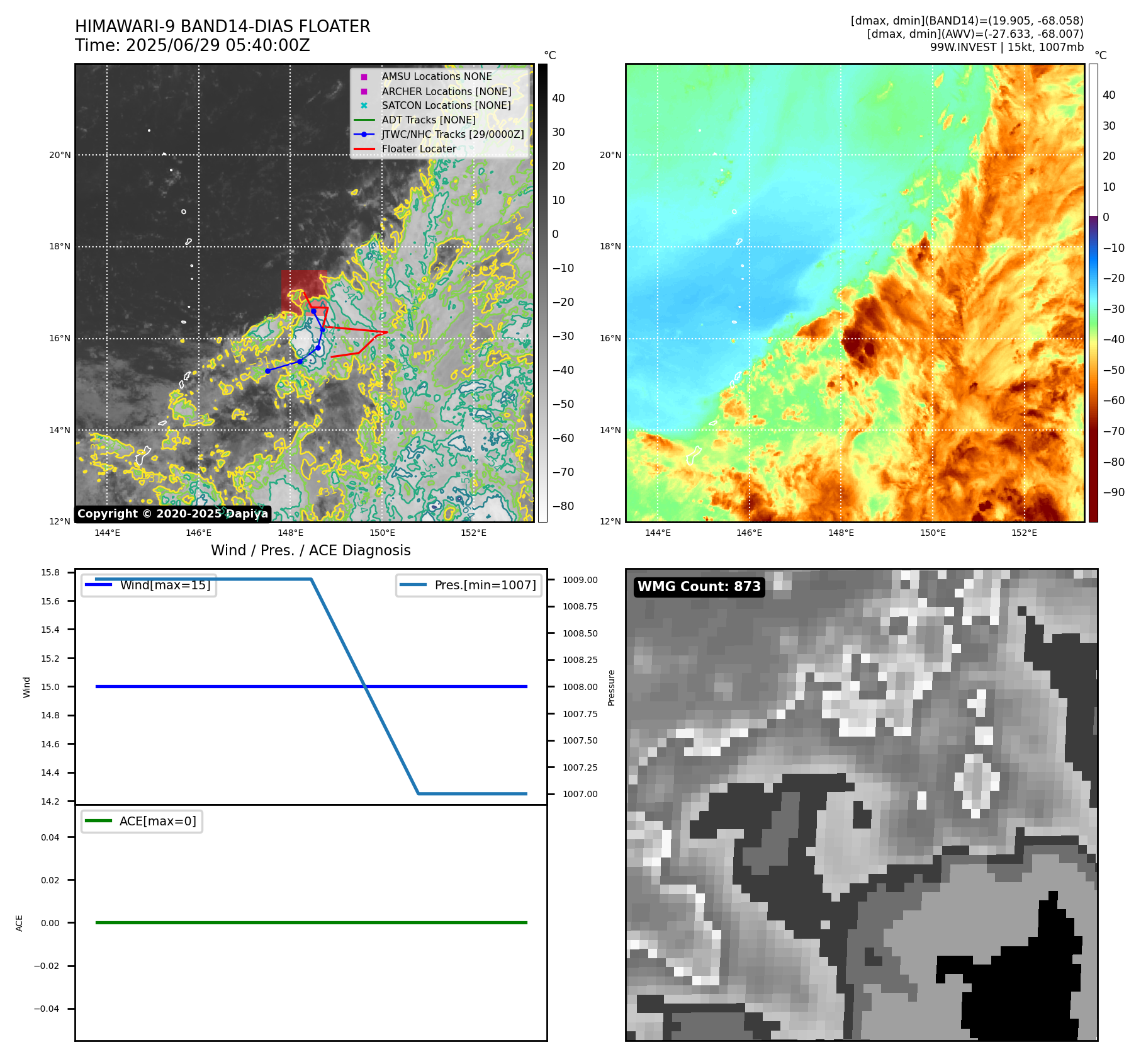
Task: Click the °C unit label above the grayscale colorbar
Action: tap(550, 55)
